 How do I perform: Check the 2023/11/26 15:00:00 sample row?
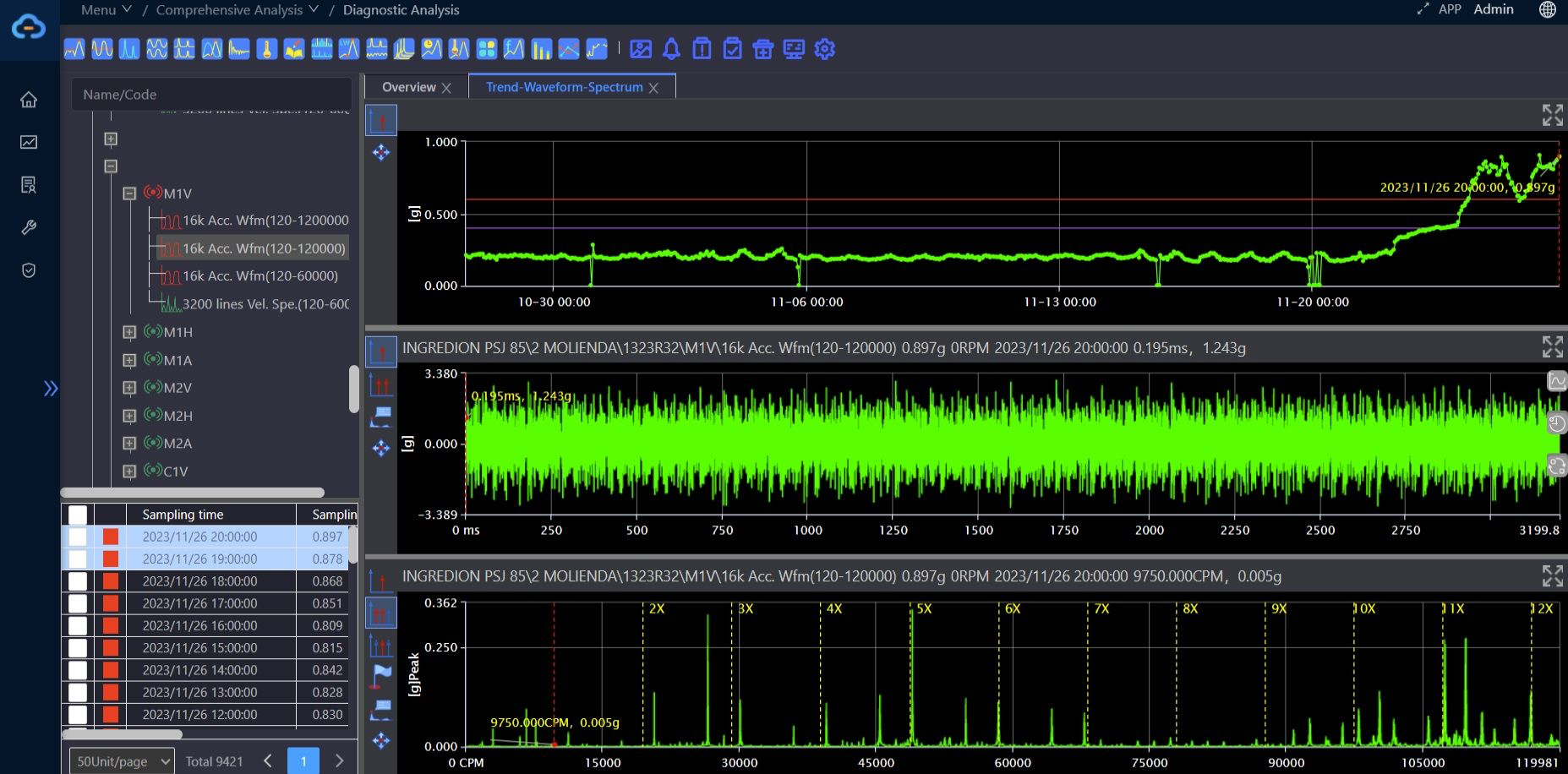click(78, 648)
